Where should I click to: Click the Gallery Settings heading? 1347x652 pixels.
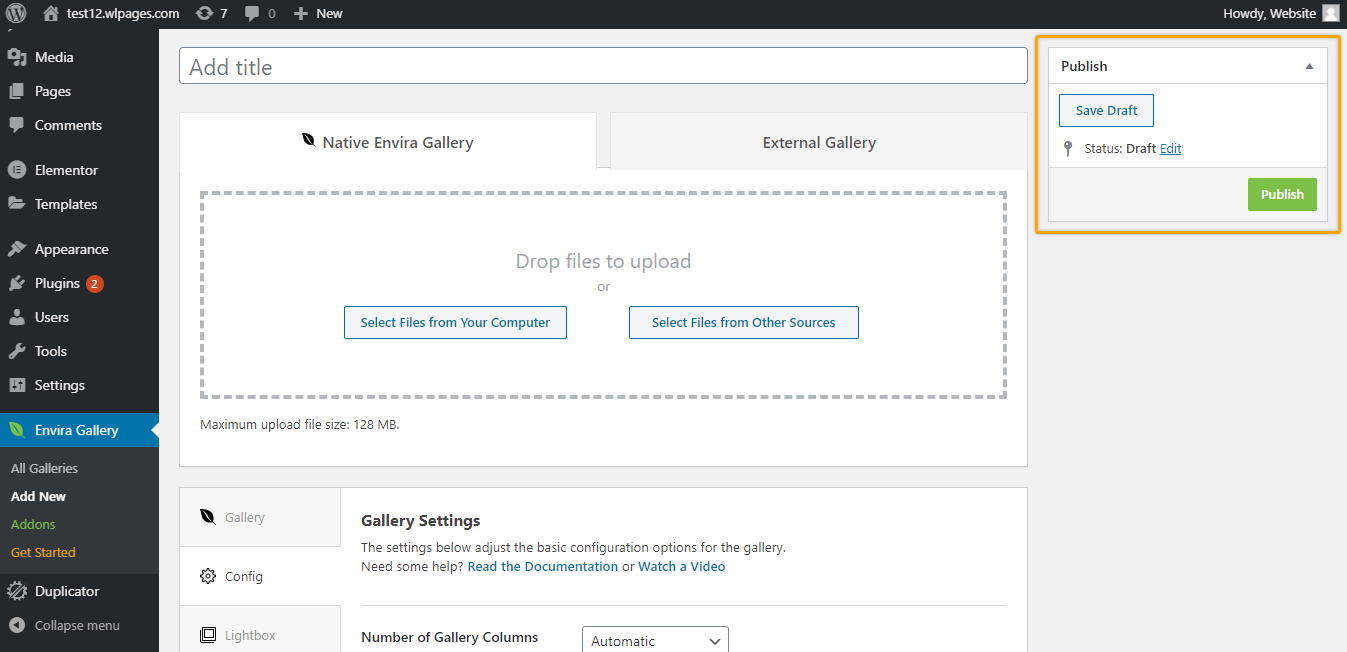click(x=421, y=520)
